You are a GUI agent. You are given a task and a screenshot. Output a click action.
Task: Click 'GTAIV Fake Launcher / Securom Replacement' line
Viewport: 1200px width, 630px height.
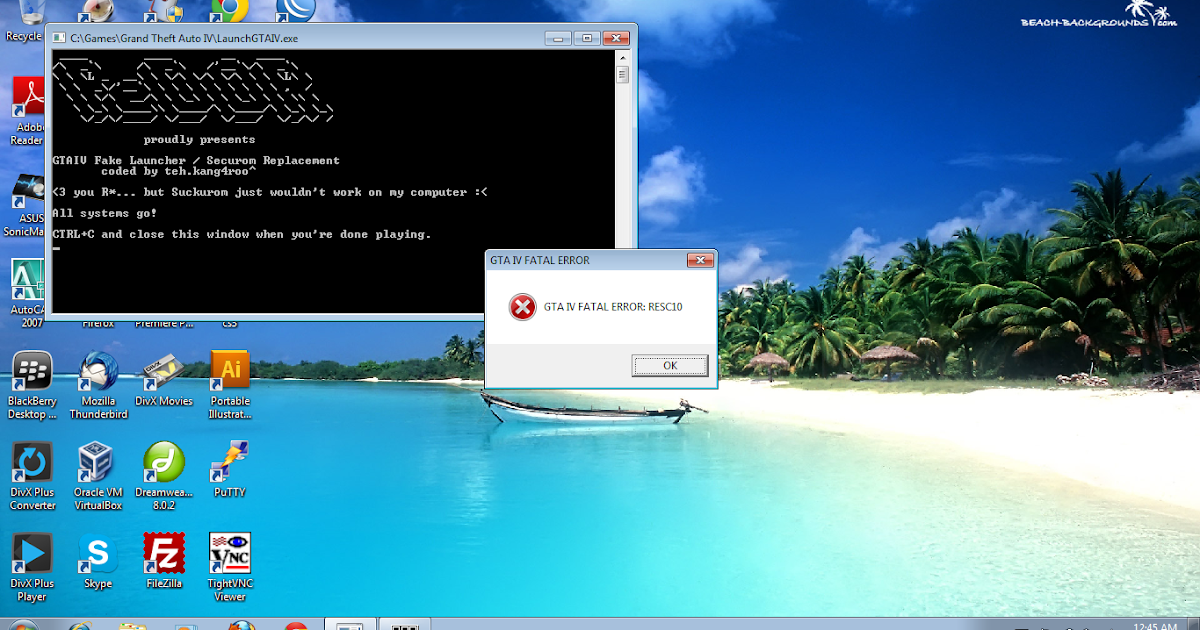[196, 160]
